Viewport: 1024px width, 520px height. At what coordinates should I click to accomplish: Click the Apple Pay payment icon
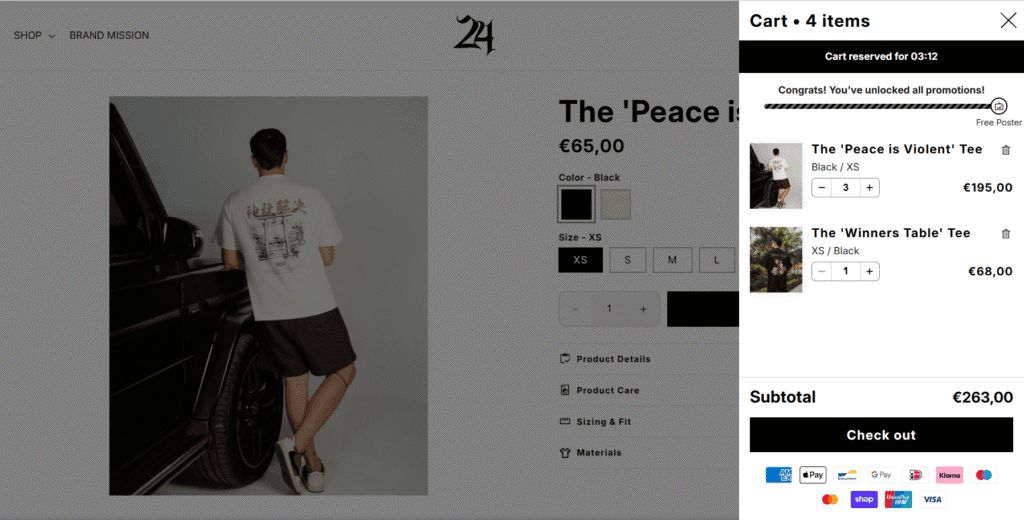[813, 475]
